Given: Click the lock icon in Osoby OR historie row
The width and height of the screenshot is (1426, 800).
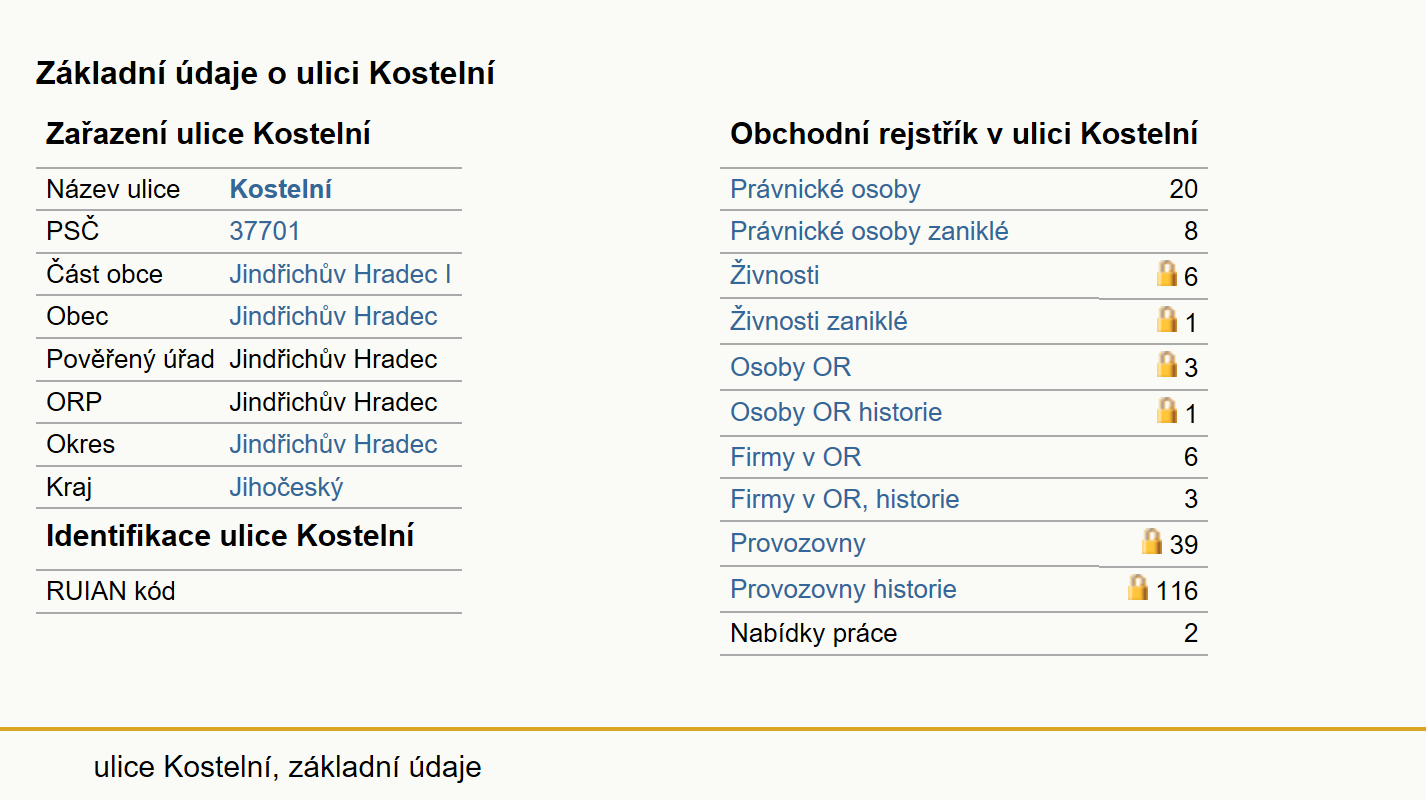Looking at the screenshot, I should [x=1166, y=410].
